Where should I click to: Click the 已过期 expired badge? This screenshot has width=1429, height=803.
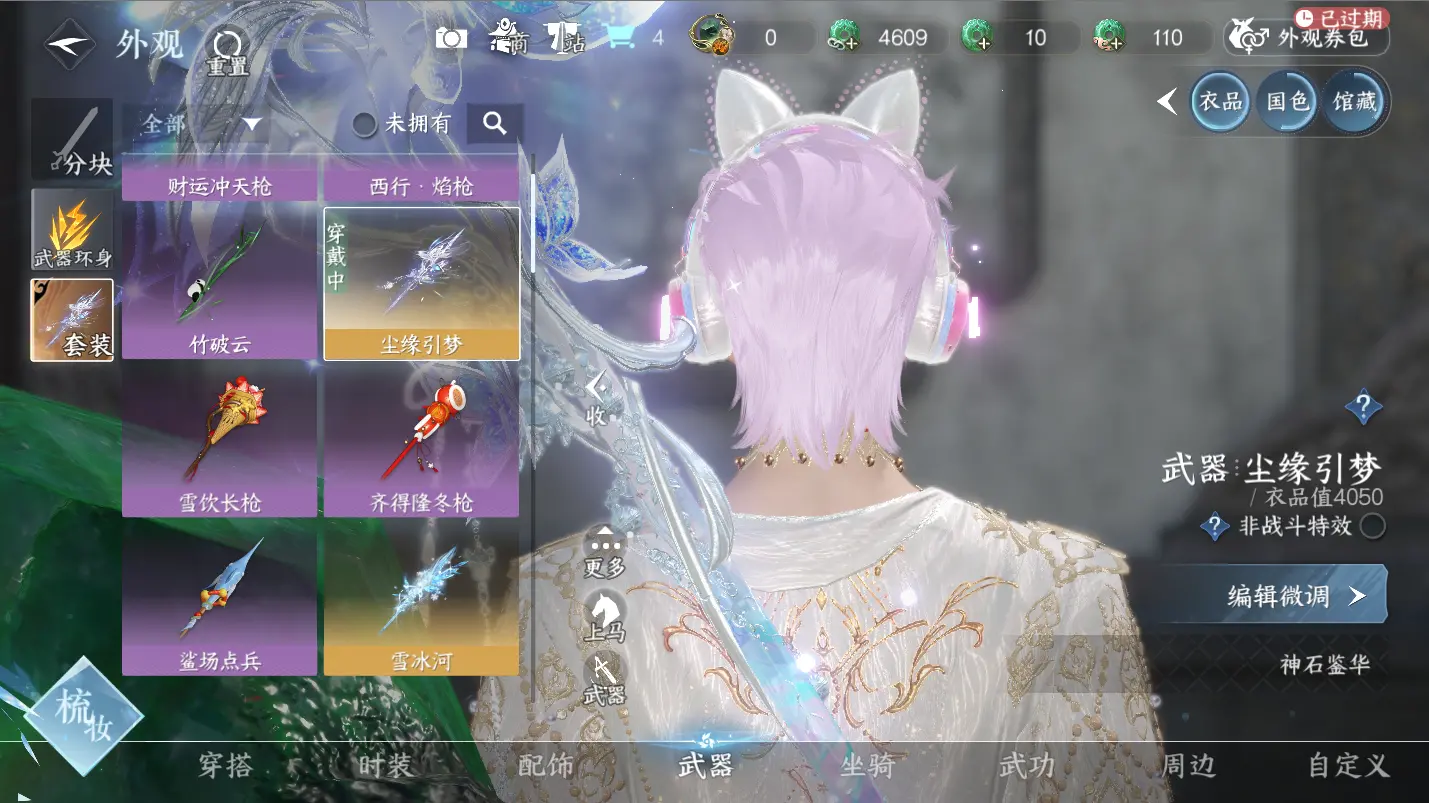pyautogui.click(x=1340, y=18)
